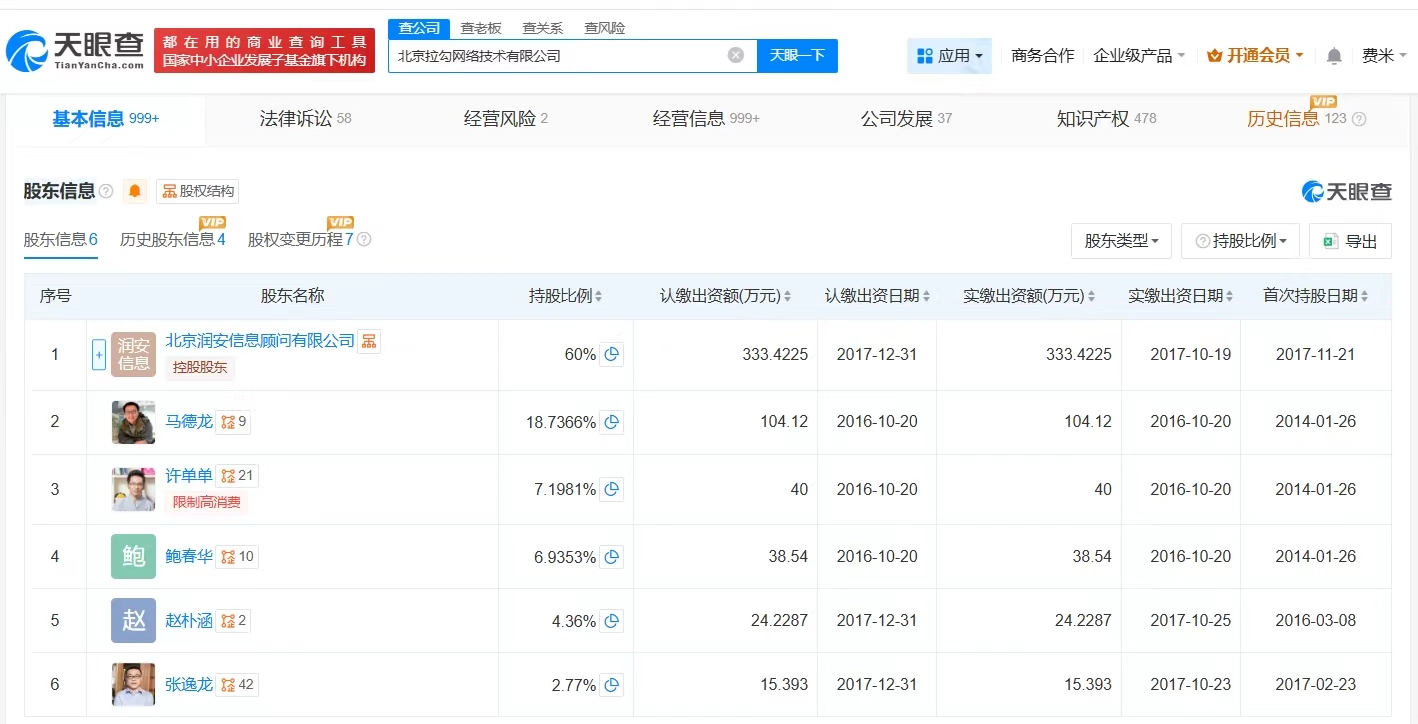Viewport: 1418px width, 724px height.
Task: Switch to the 查风险 search tab
Action: pyautogui.click(x=605, y=28)
